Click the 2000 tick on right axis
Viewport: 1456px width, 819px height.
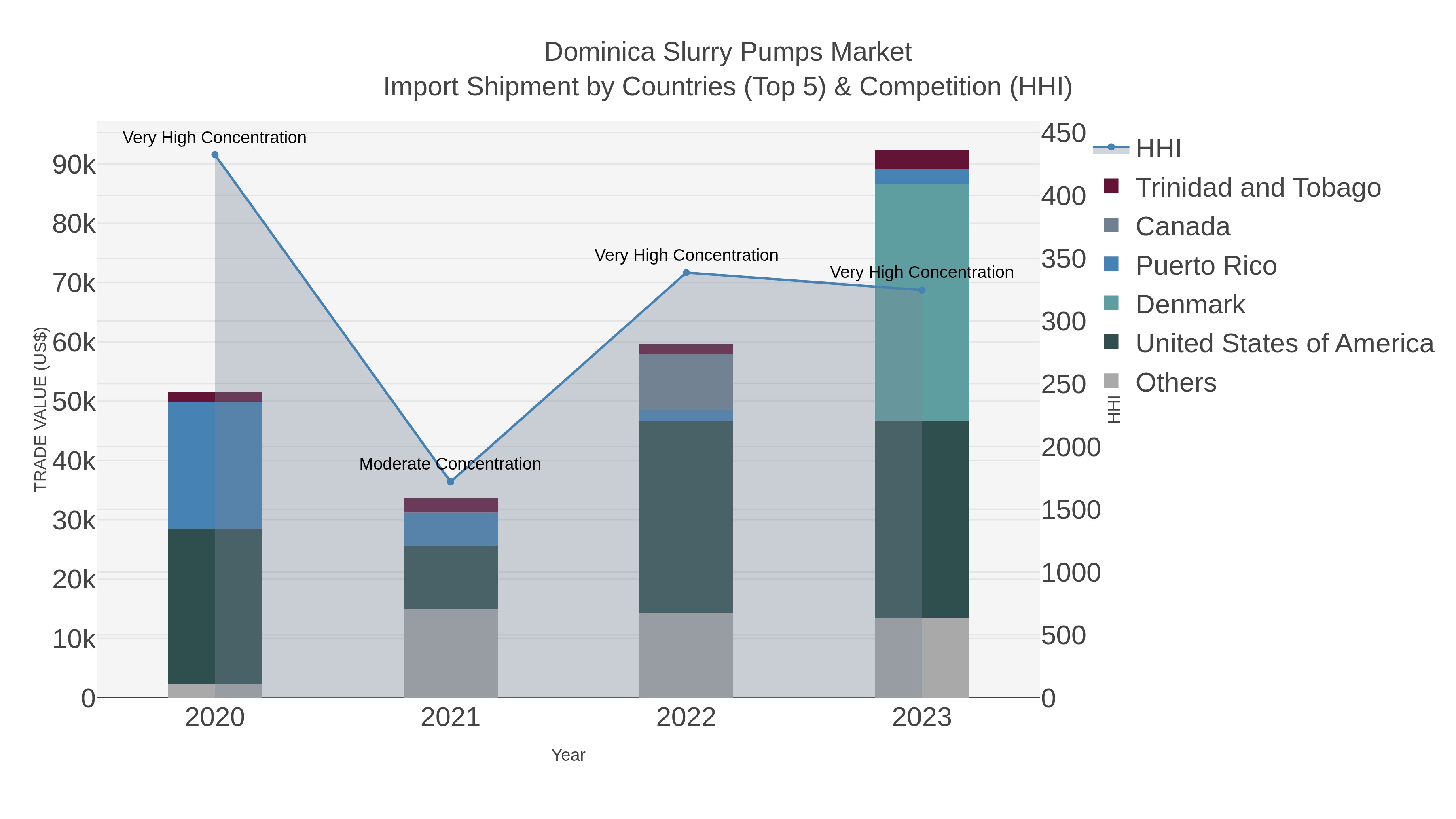point(1071,447)
